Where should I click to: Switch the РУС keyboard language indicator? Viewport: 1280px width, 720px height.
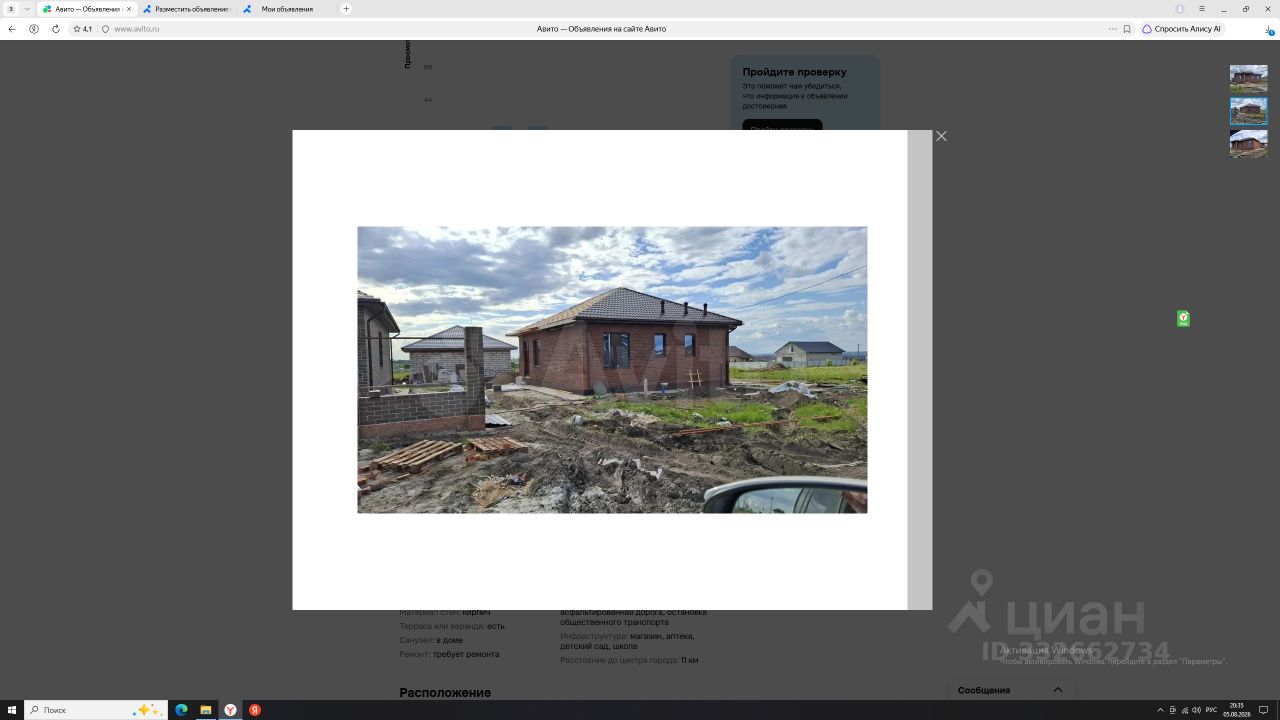click(1211, 710)
